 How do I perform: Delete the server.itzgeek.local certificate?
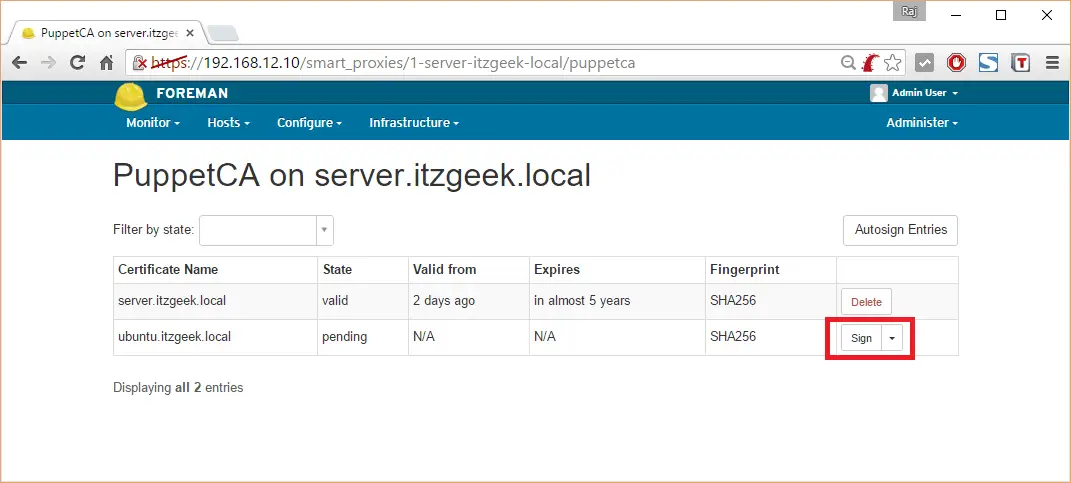tap(866, 302)
